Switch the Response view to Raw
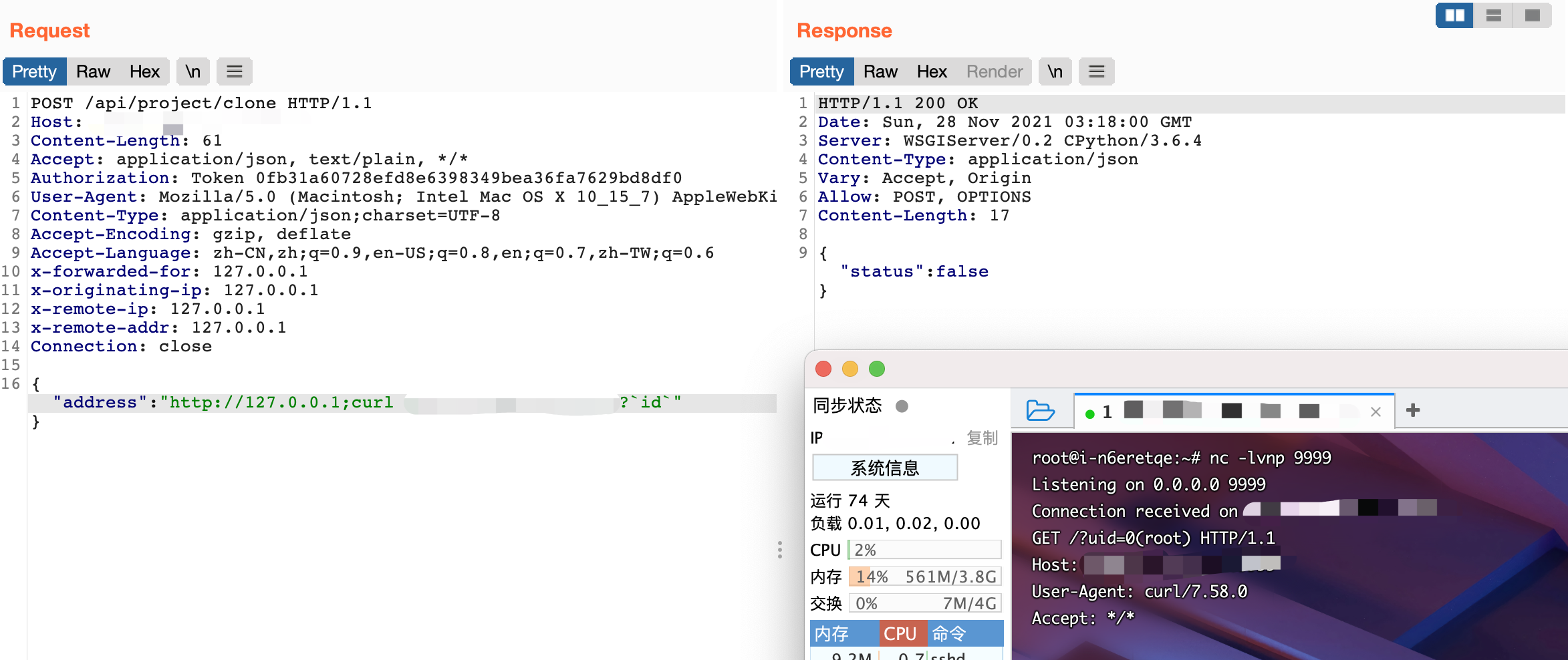1568x660 pixels. coord(880,71)
